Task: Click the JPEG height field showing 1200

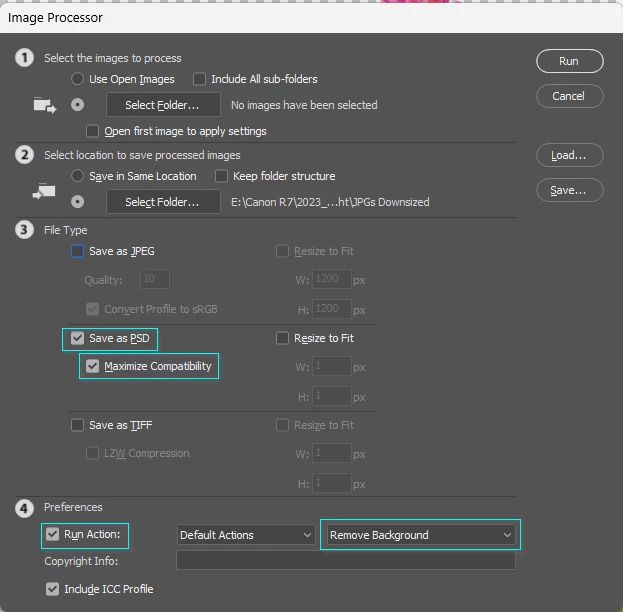Action: tap(332, 309)
